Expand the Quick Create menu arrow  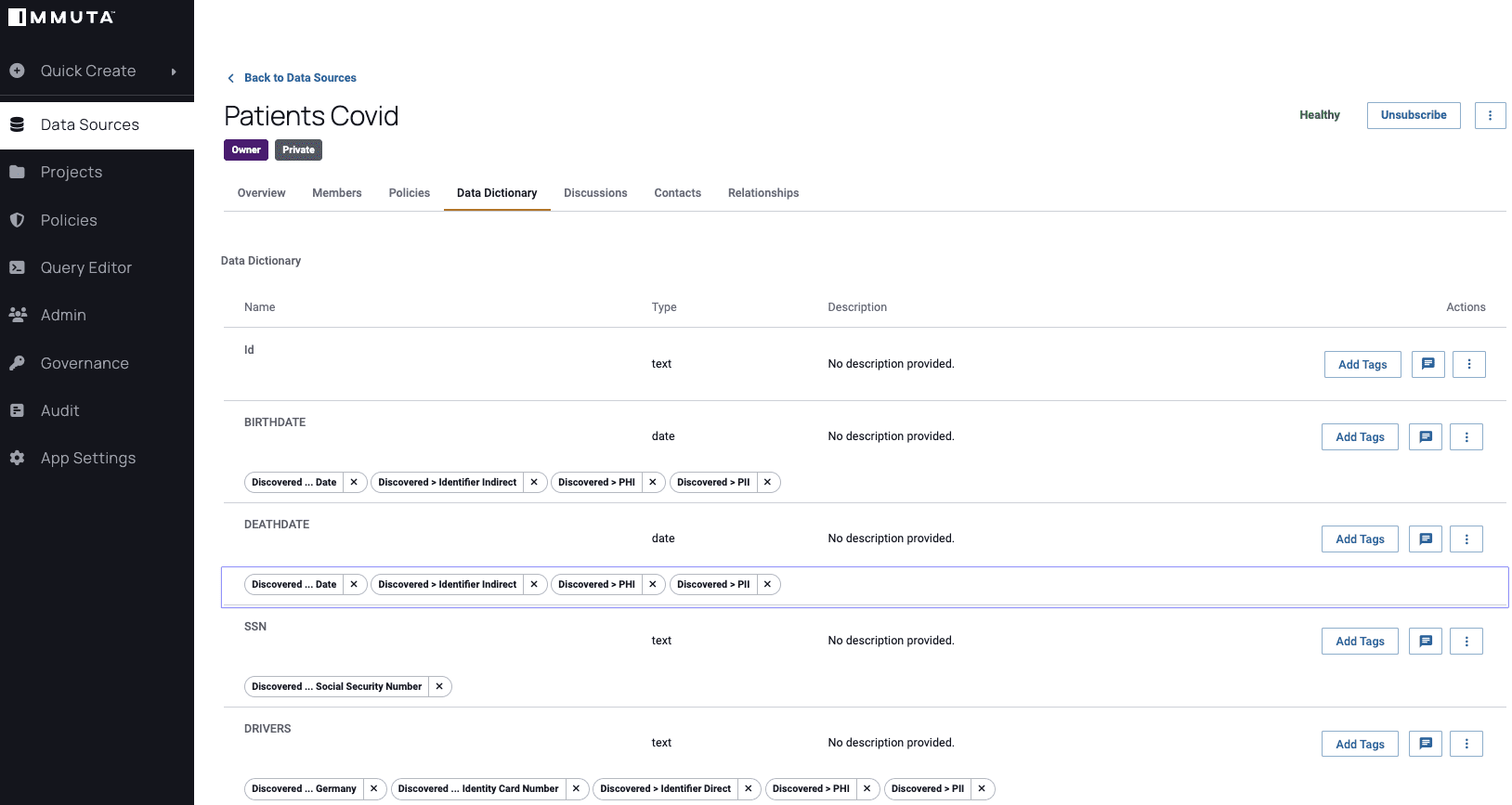[173, 71]
